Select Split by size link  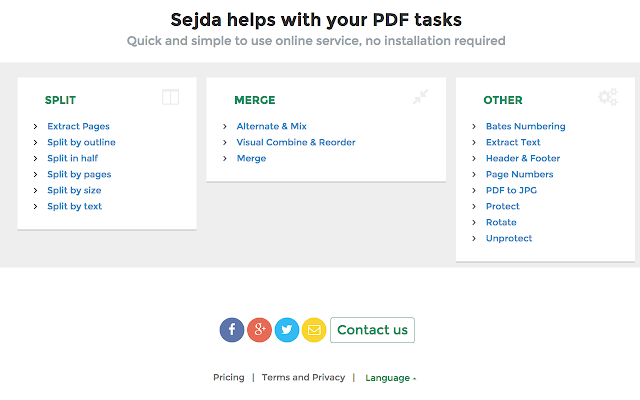(74, 190)
